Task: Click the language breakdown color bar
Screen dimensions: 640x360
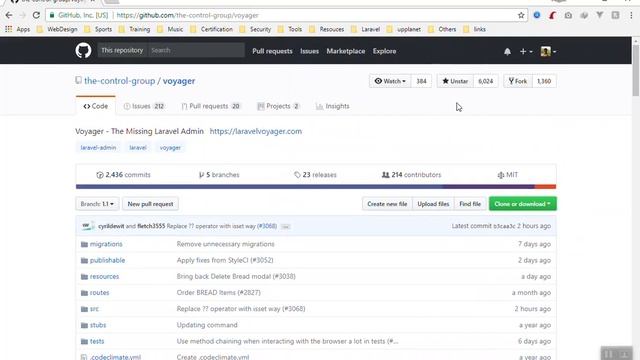Action: [x=316, y=187]
